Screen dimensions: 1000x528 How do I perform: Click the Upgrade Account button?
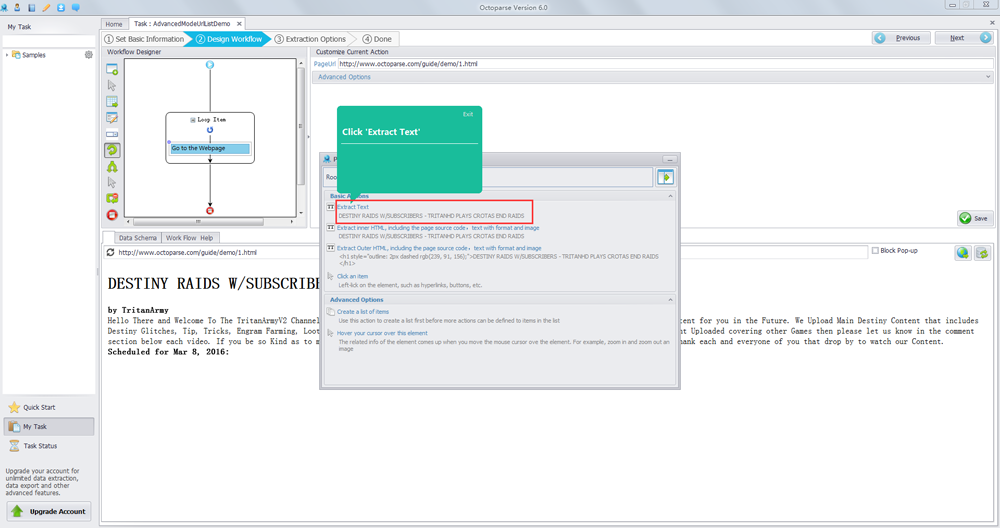tap(49, 511)
